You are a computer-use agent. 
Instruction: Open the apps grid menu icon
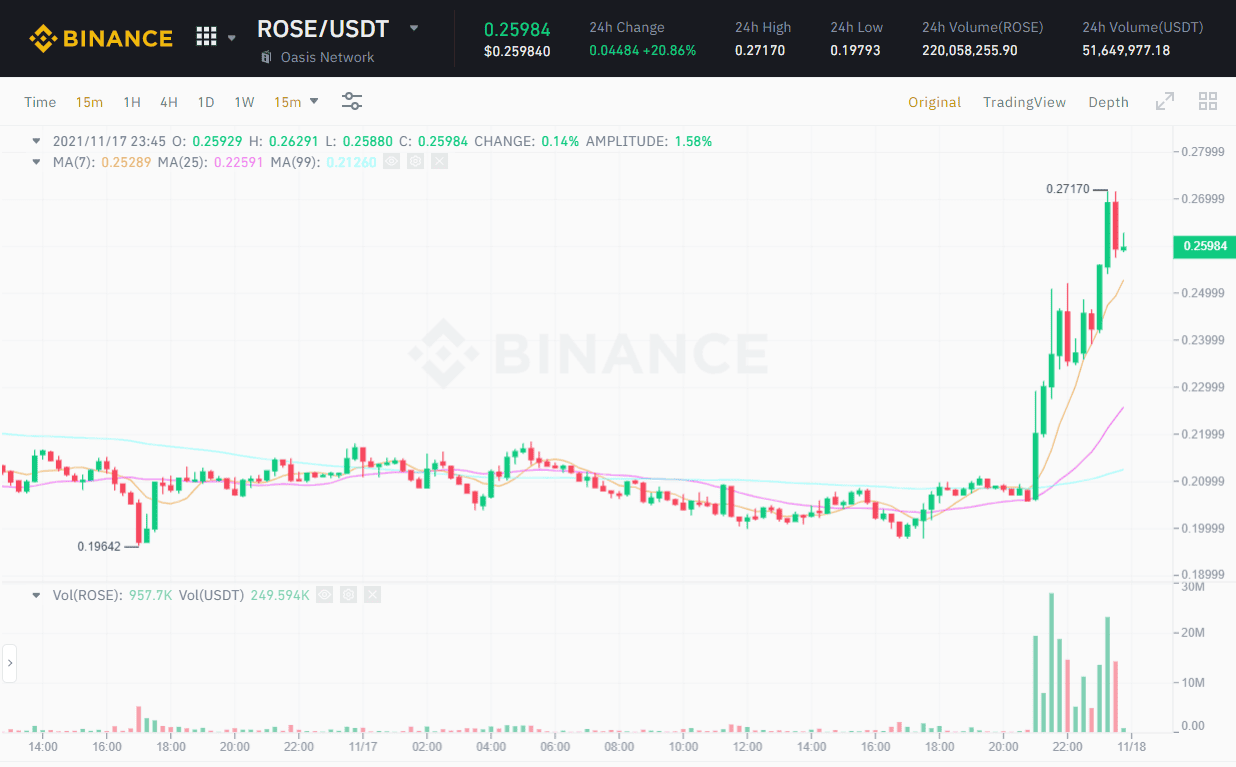click(x=206, y=37)
